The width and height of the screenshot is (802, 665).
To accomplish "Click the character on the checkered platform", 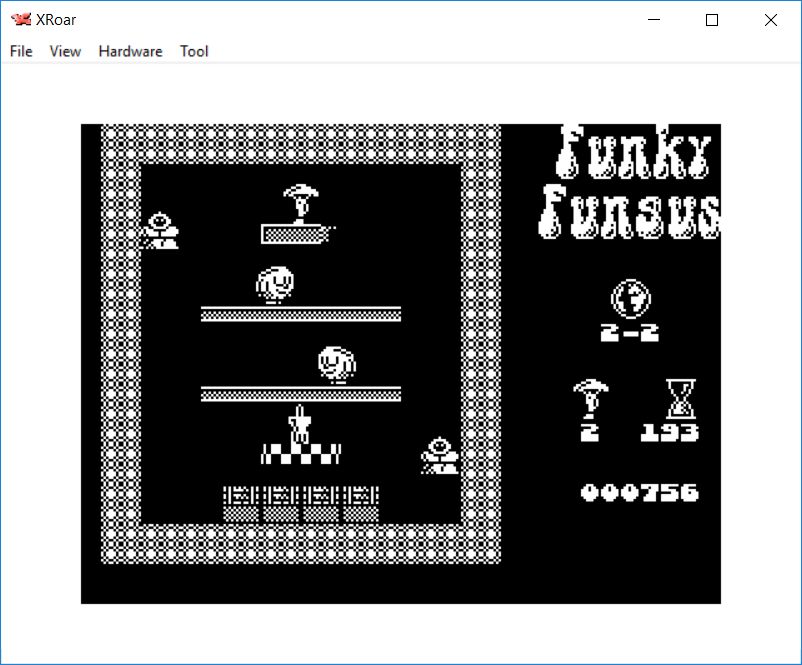I will point(299,427).
